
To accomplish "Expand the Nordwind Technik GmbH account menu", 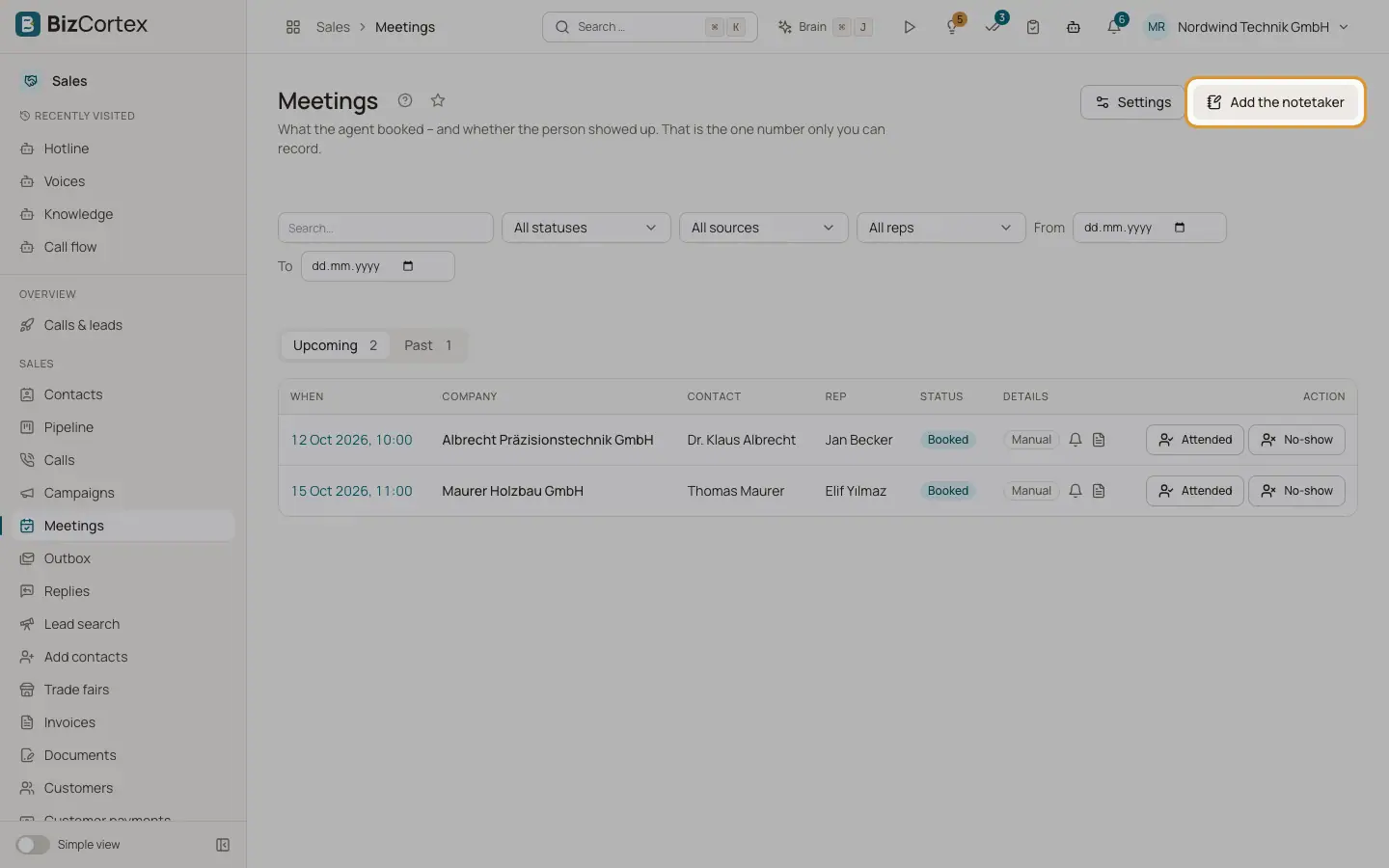I will point(1246,27).
